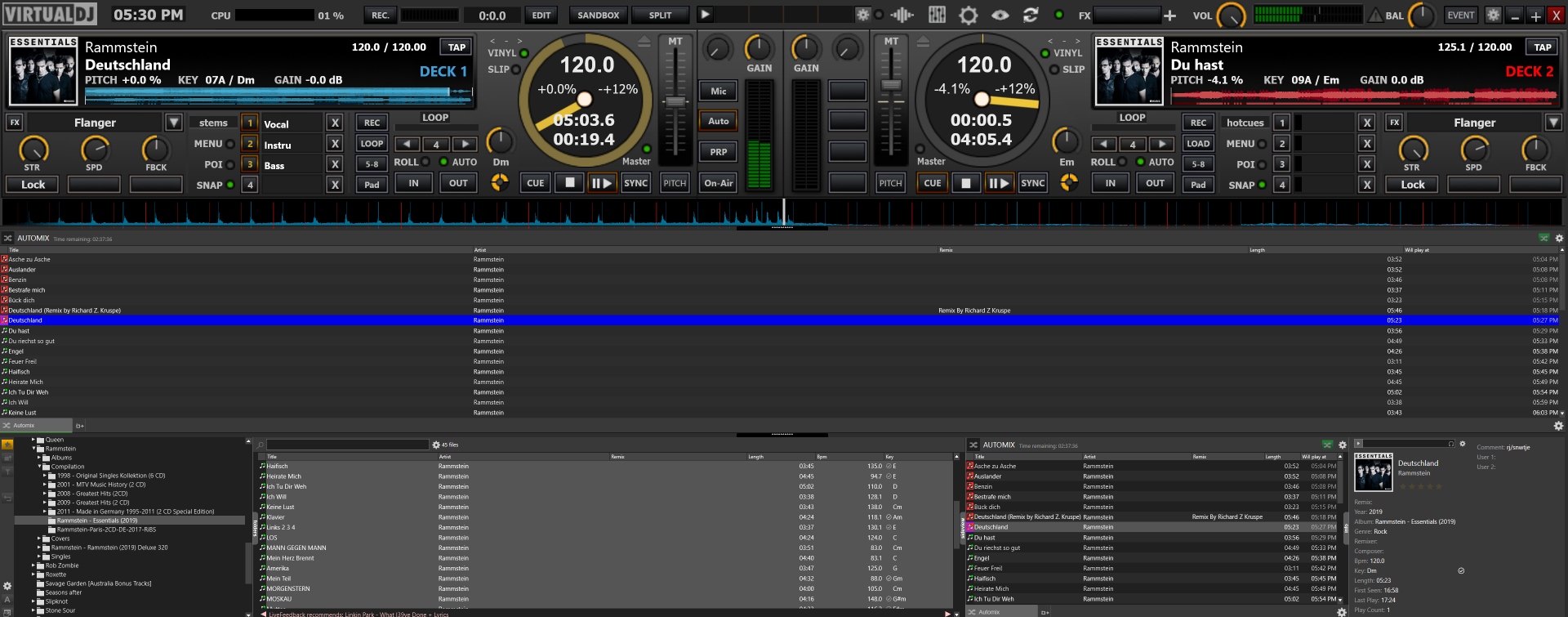Double Deck 2 loop length right arrow
Screen dimensions: 1568x617
(x=1161, y=144)
